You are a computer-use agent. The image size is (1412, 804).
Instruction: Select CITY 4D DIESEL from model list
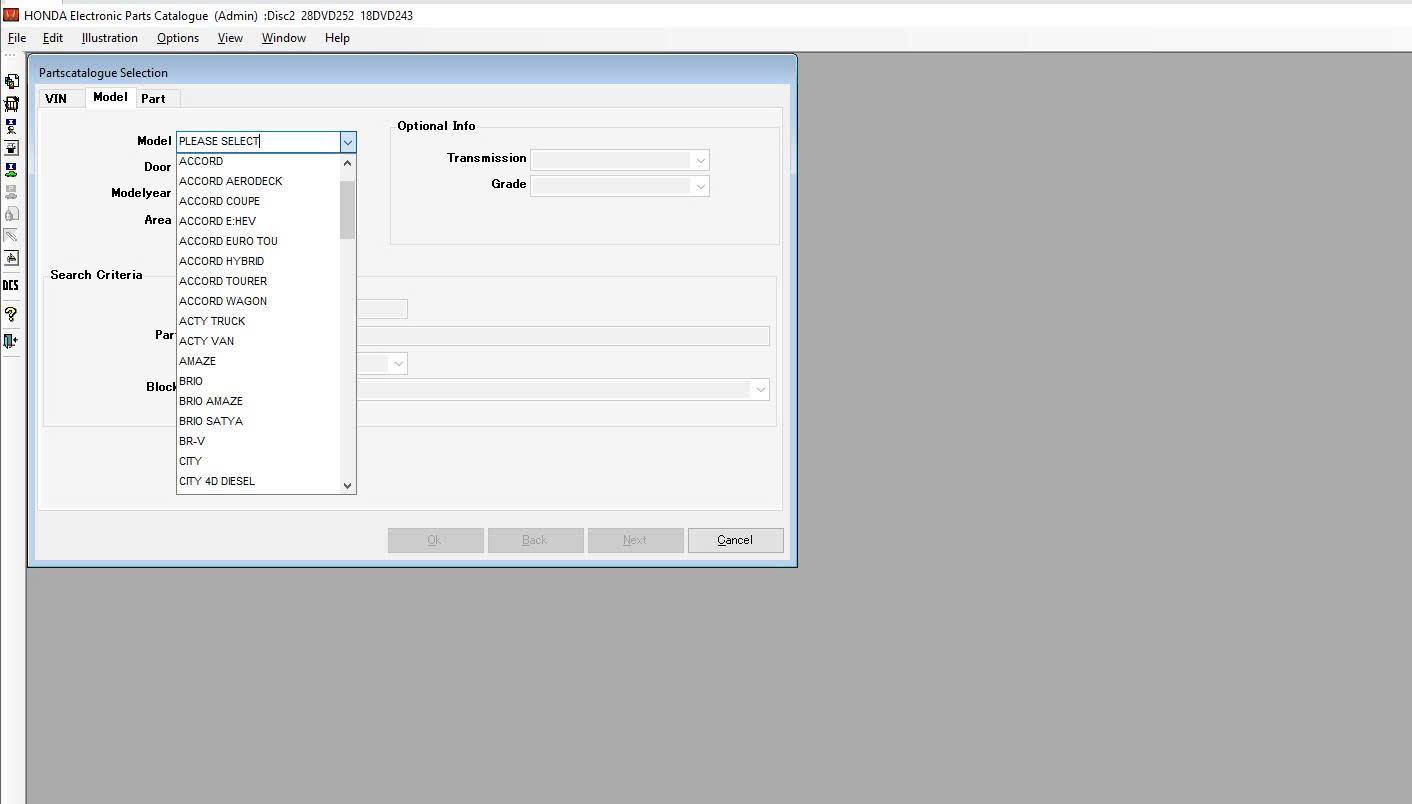258,481
